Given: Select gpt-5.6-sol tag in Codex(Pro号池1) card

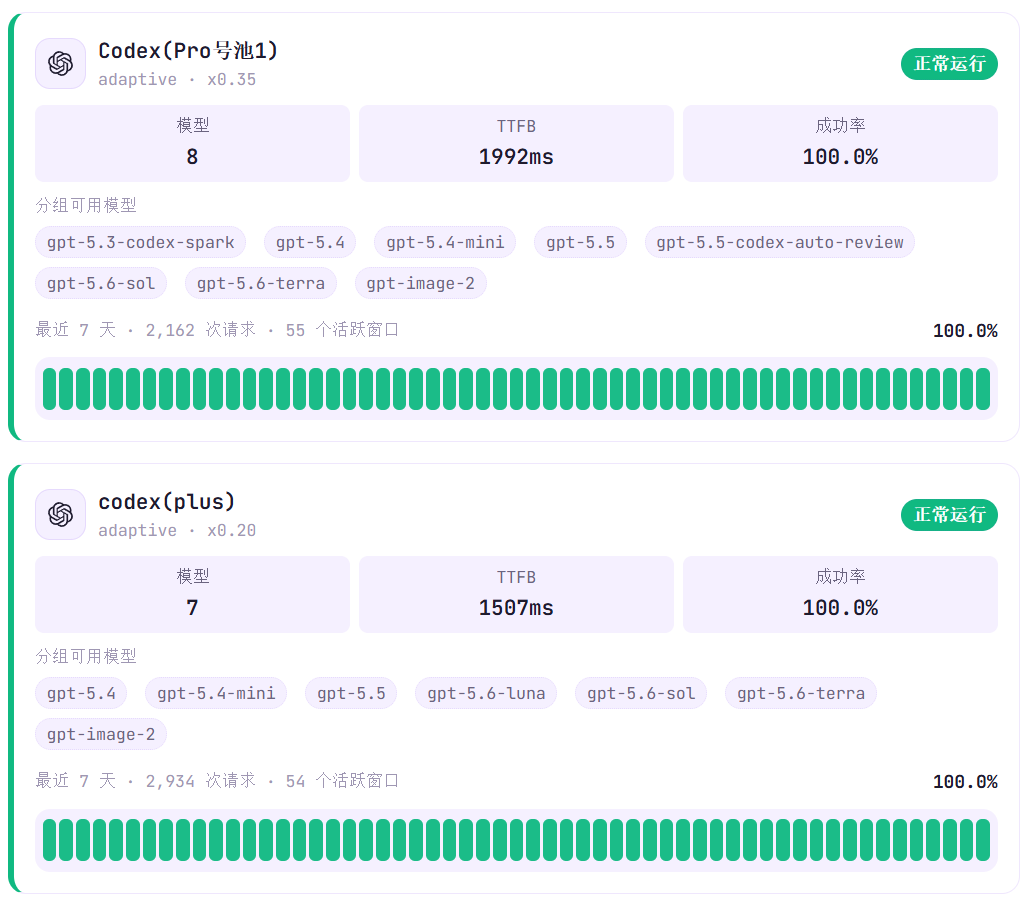Looking at the screenshot, I should (101, 283).
